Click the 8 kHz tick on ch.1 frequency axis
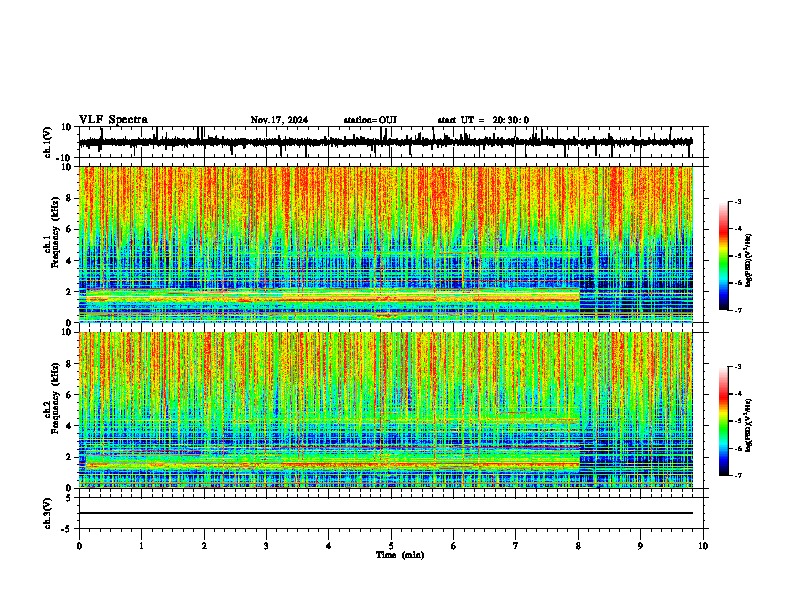792x612 pixels. (x=69, y=198)
